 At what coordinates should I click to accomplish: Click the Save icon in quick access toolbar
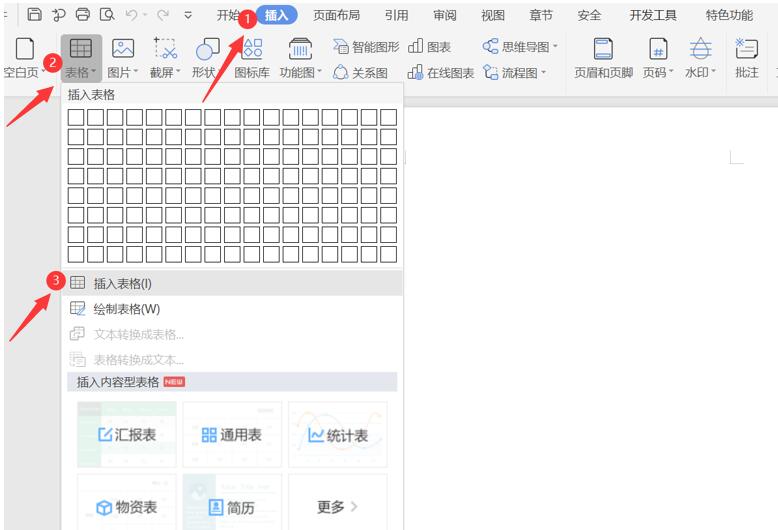[34, 14]
